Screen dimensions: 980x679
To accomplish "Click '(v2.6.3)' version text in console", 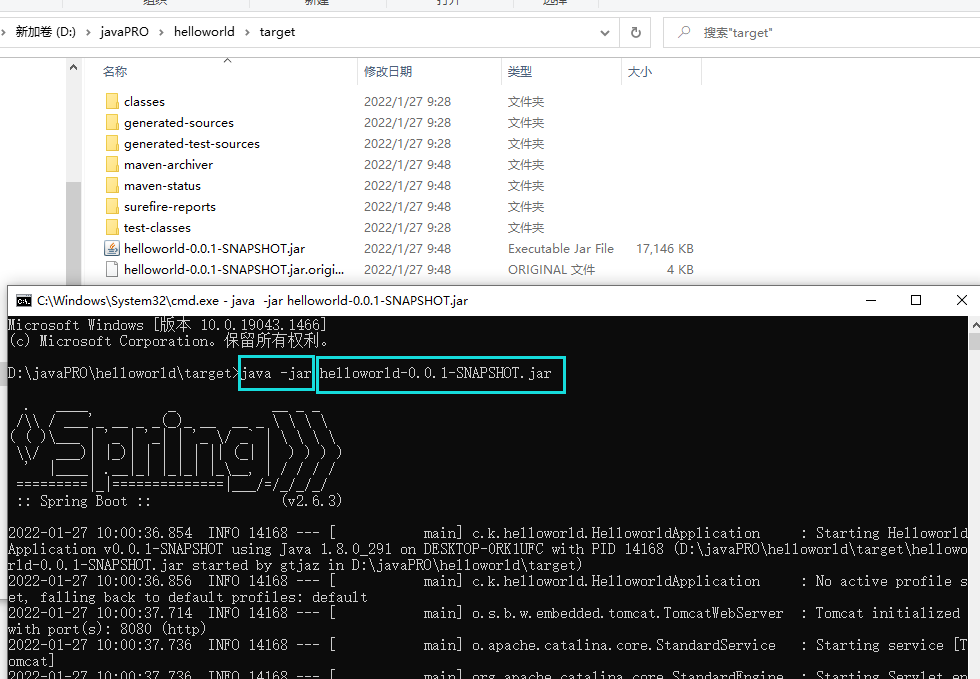I will 312,501.
